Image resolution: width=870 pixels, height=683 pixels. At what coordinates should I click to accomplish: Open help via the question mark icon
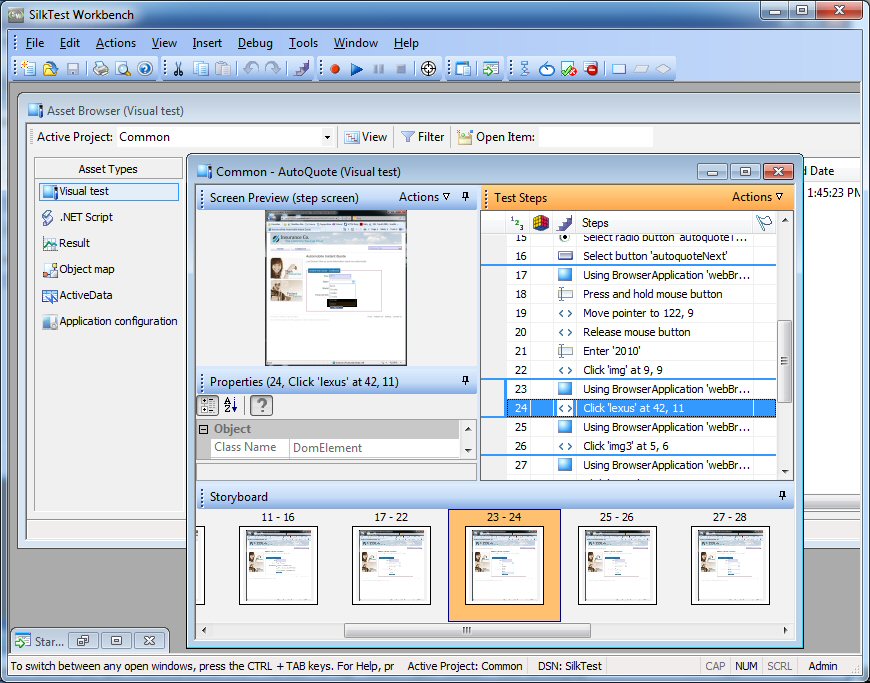click(x=261, y=405)
